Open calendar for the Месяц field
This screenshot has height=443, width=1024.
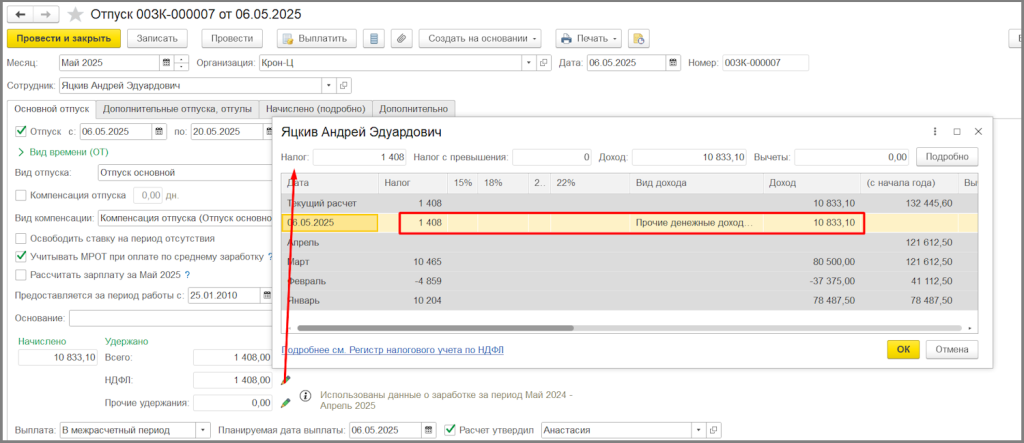pos(167,63)
